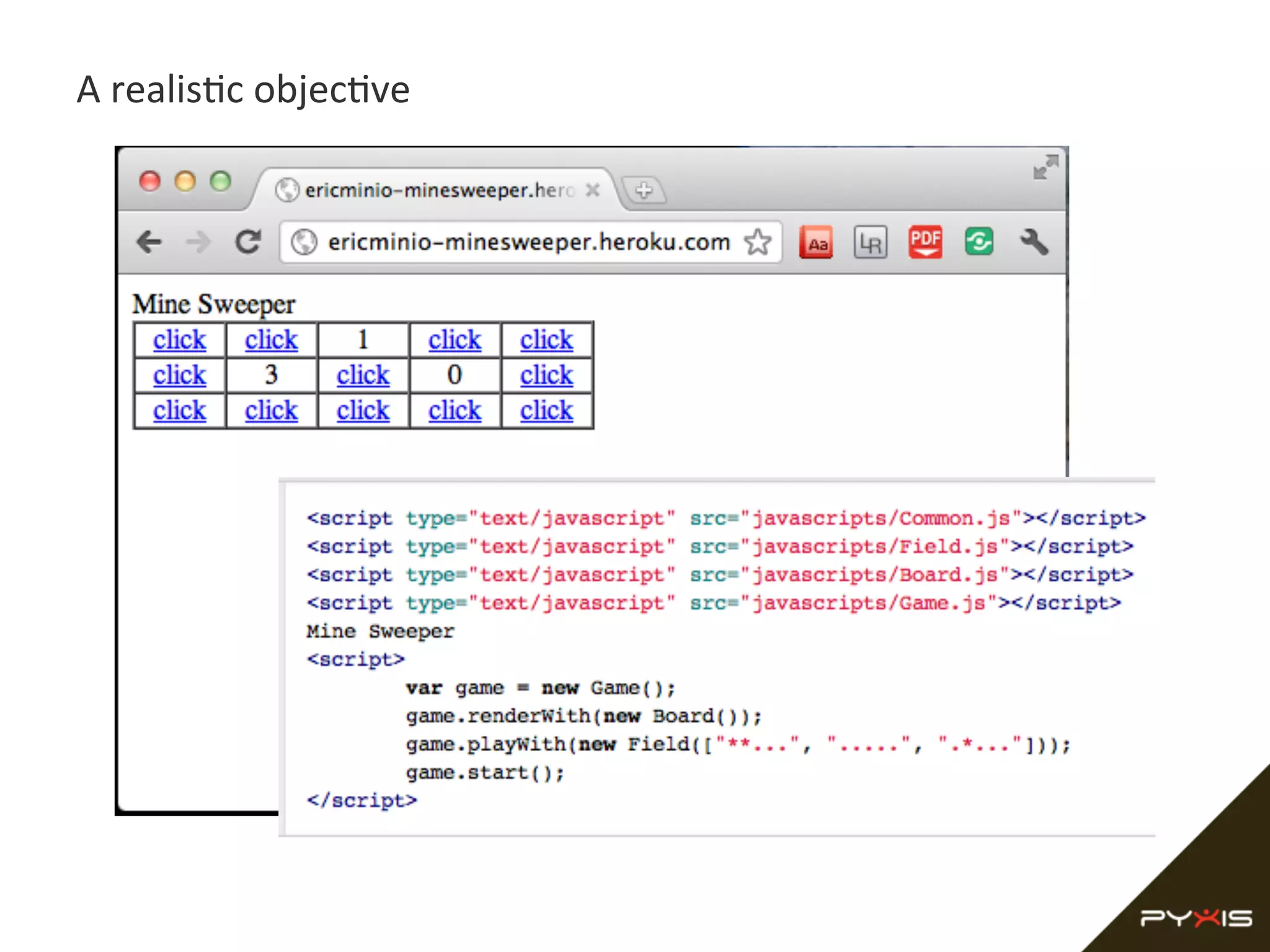
Task: Click the first cell link in top row
Action: pyautogui.click(x=179, y=340)
